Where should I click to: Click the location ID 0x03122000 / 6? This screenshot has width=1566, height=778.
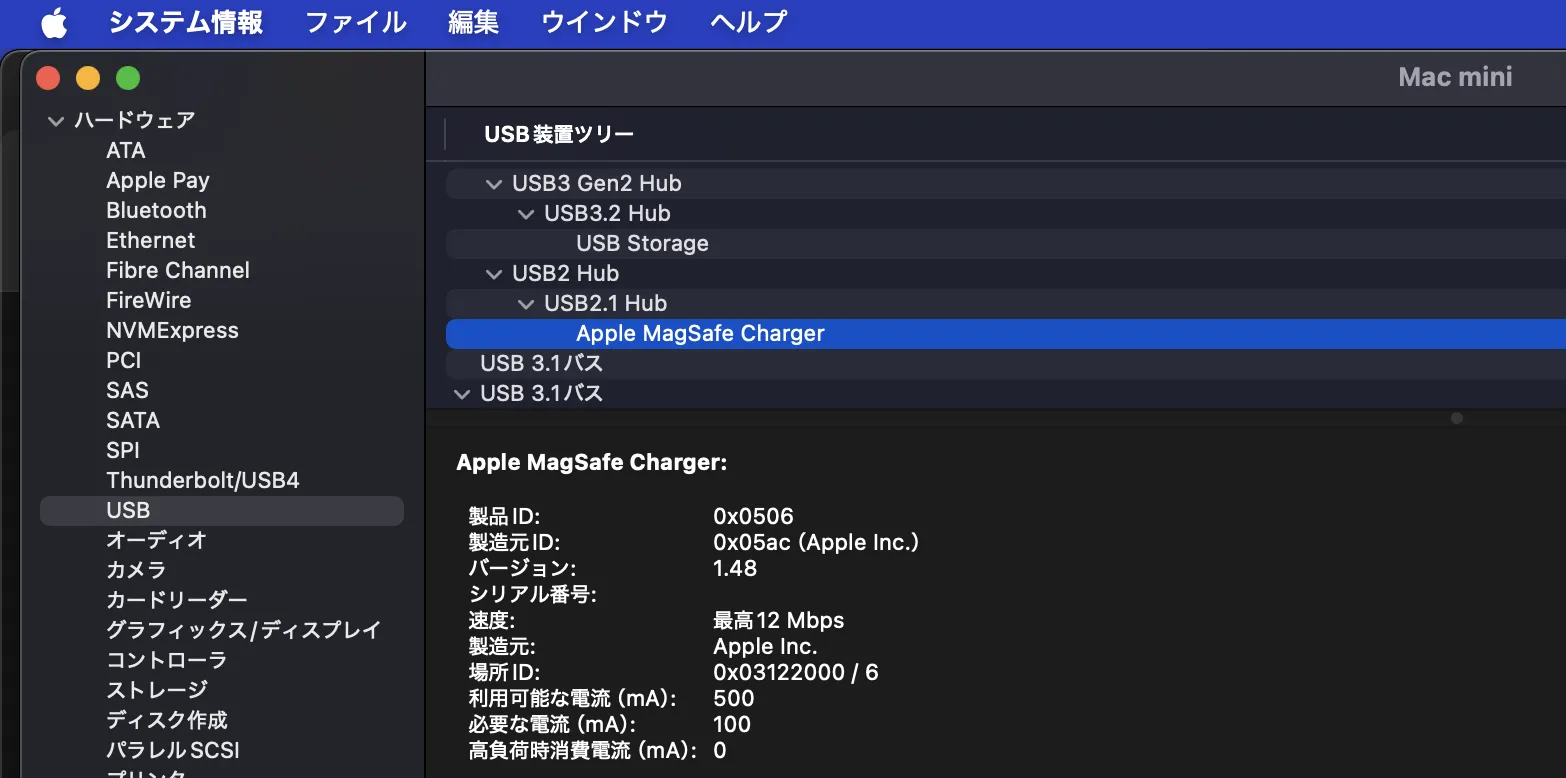(x=796, y=673)
